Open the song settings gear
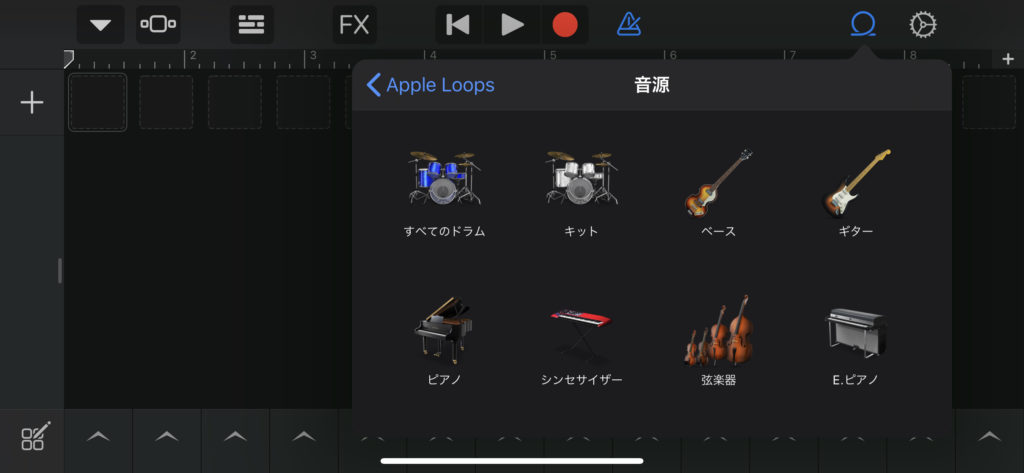This screenshot has width=1024, height=473. (x=922, y=24)
